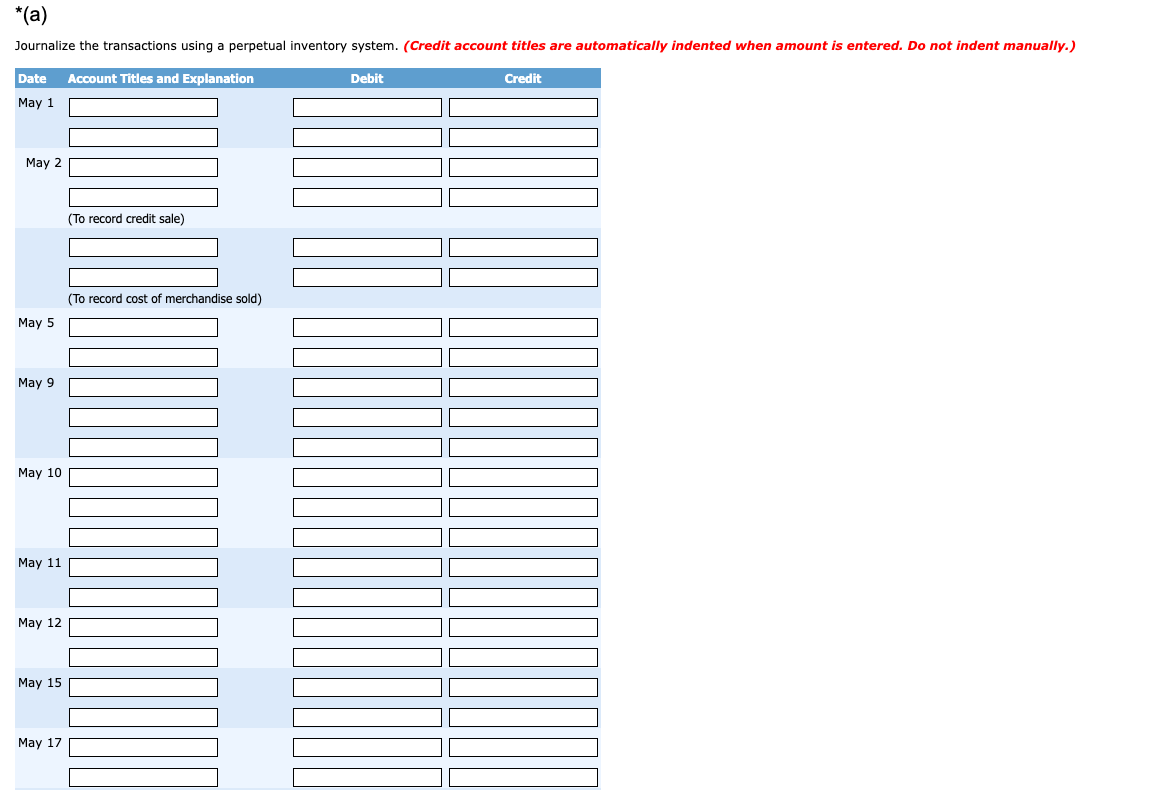The width and height of the screenshot is (1169, 790).
Task: Select the May 1 second credit field
Action: [x=523, y=137]
